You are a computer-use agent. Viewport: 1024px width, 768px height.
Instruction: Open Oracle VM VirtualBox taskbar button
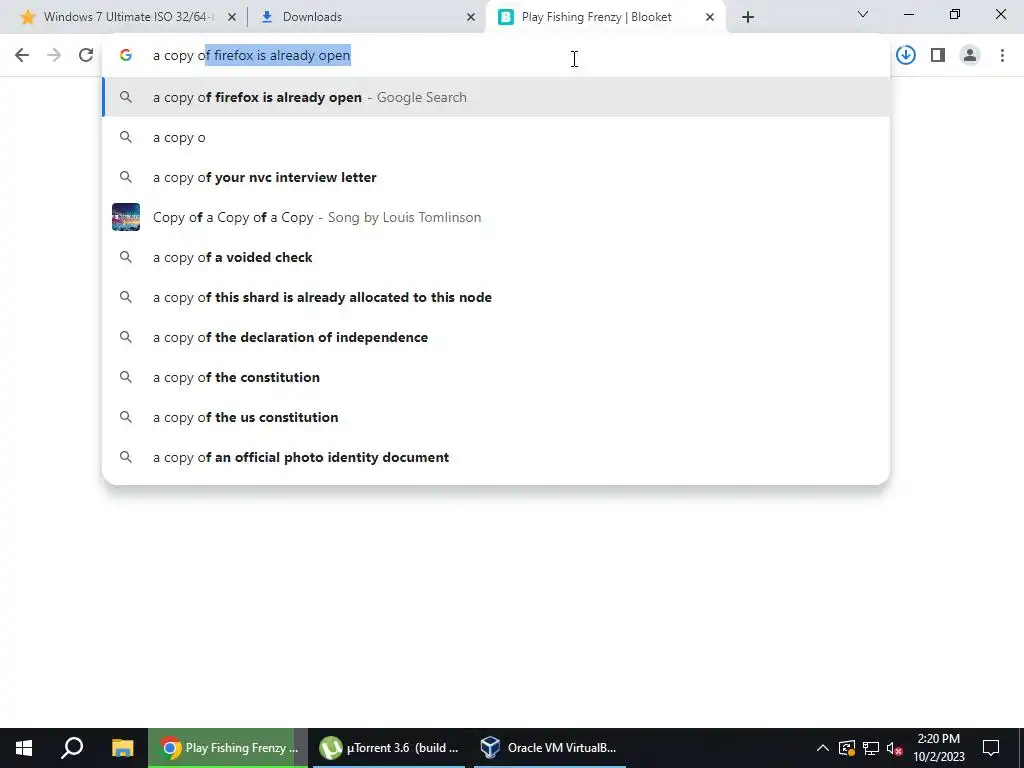(x=549, y=748)
